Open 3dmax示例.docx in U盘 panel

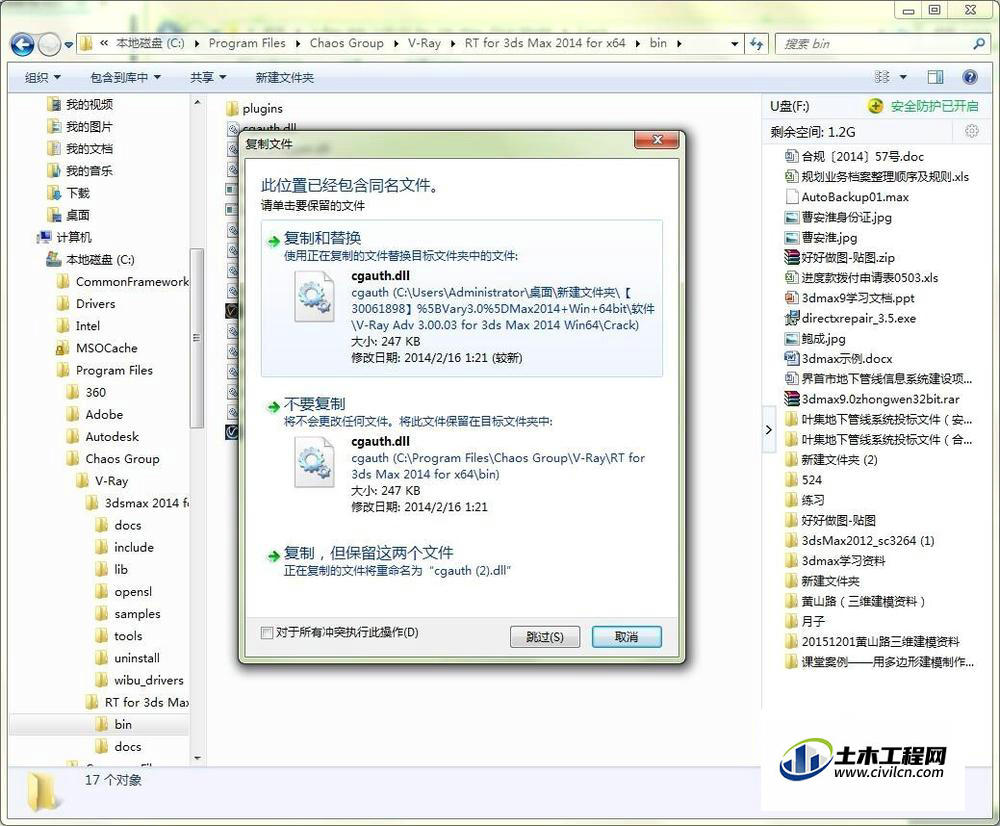[847, 359]
